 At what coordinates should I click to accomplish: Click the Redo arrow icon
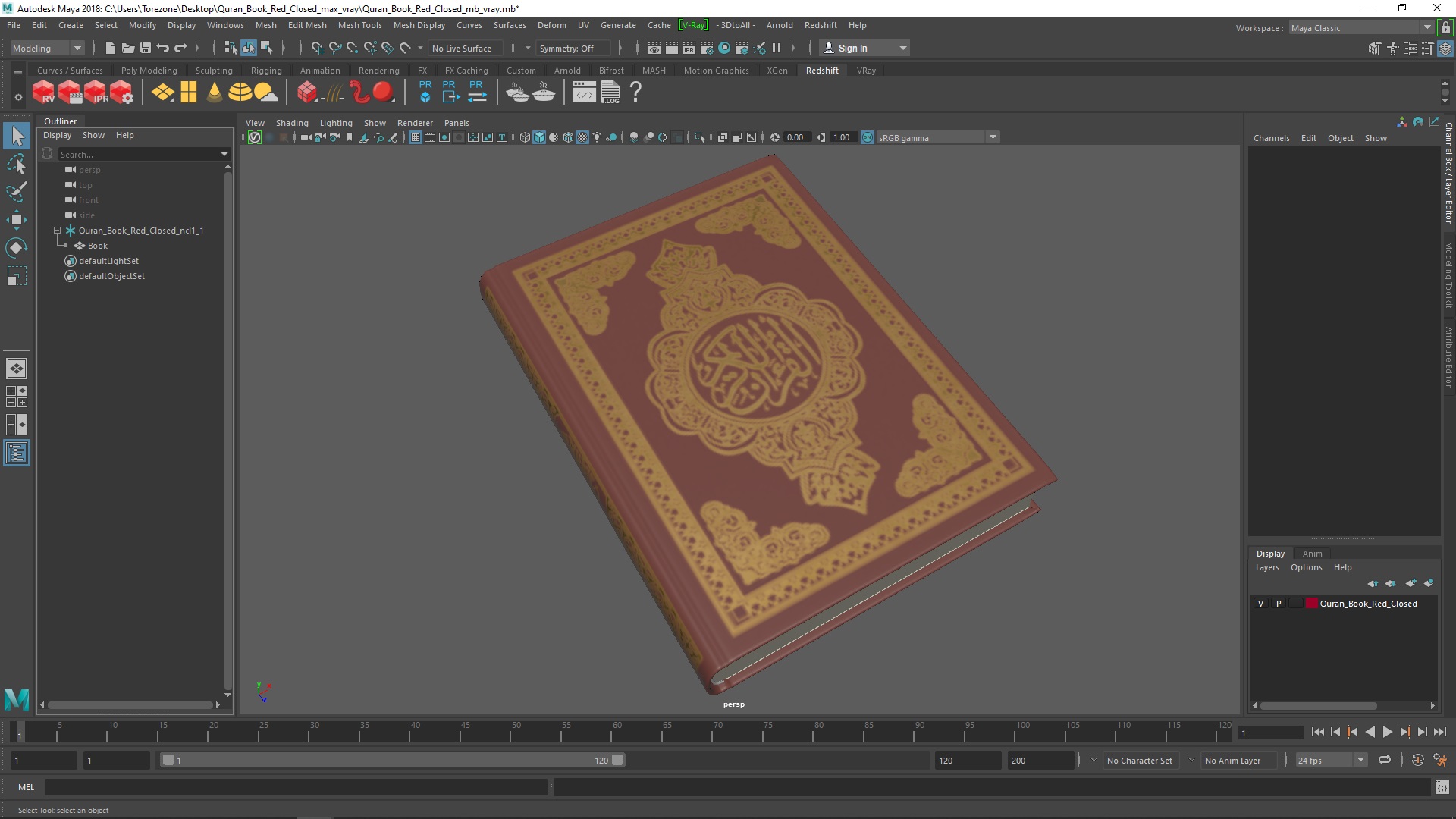(180, 48)
